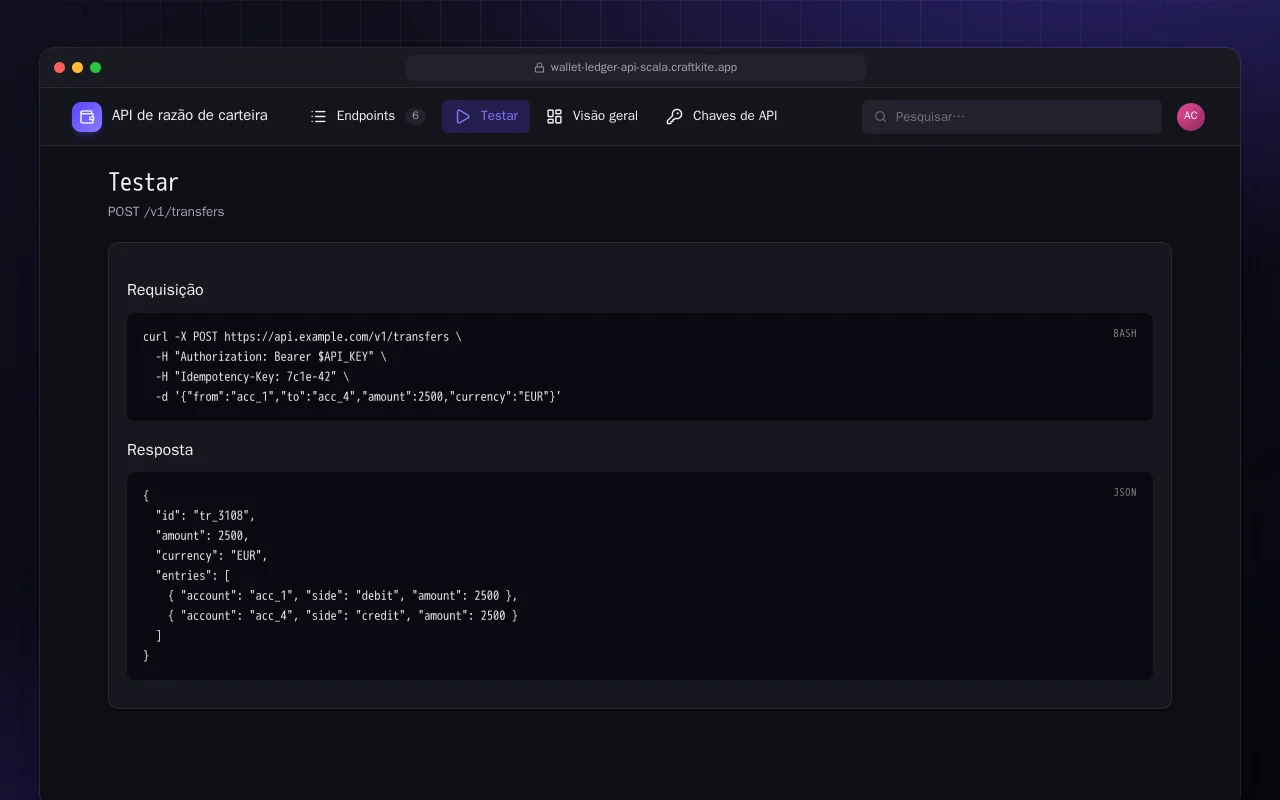Click the Idempotency-Key header line

pyautogui.click(x=252, y=377)
